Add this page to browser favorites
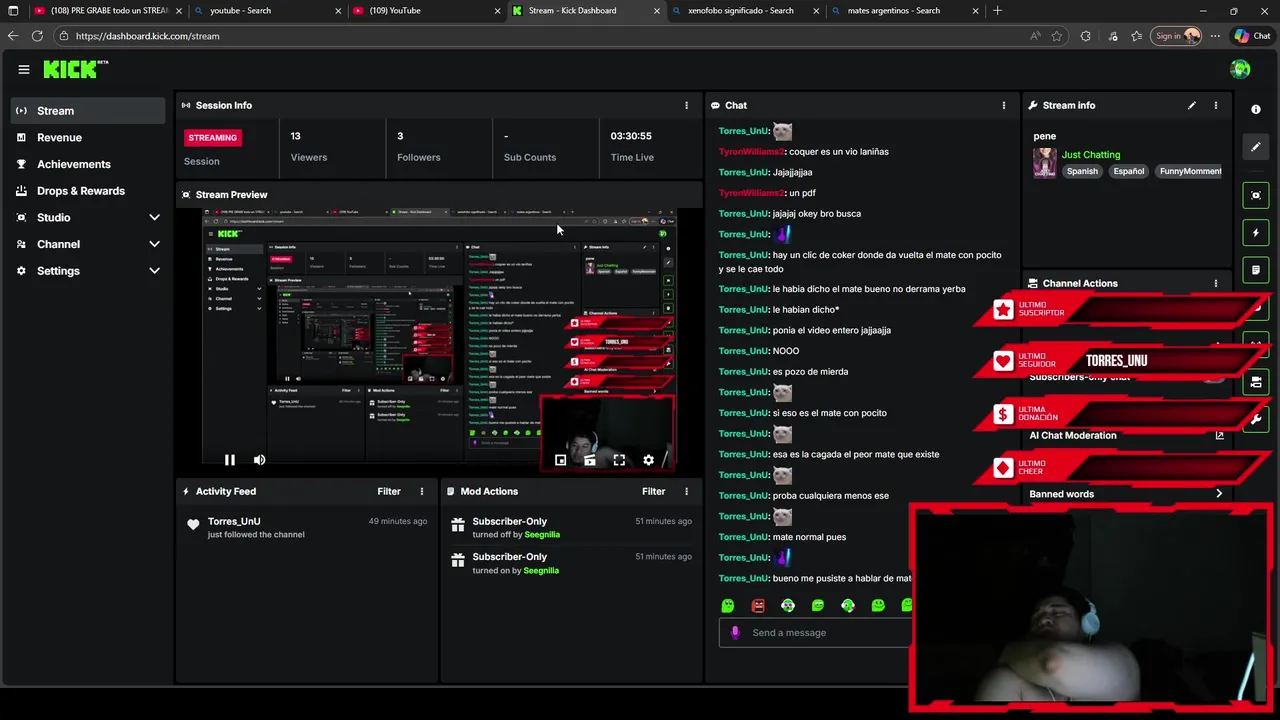Viewport: 1280px width, 720px height. 1057,36
